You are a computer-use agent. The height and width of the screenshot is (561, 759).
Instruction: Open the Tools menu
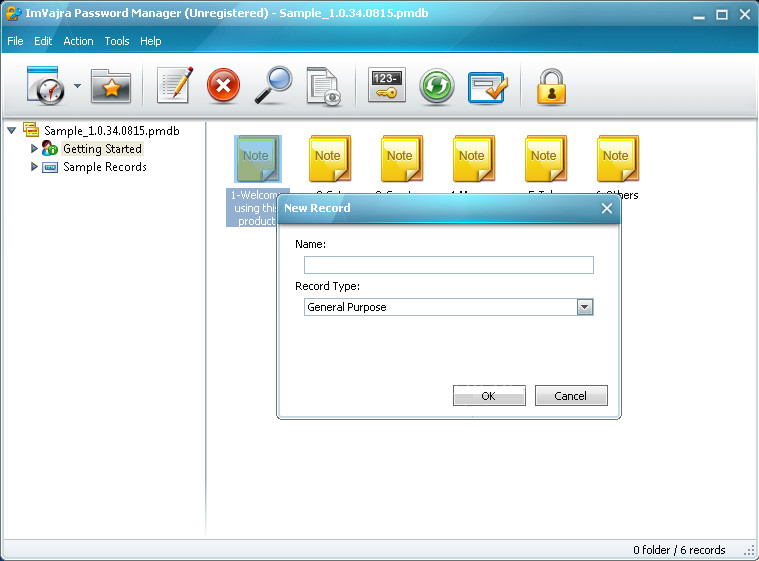(x=117, y=41)
